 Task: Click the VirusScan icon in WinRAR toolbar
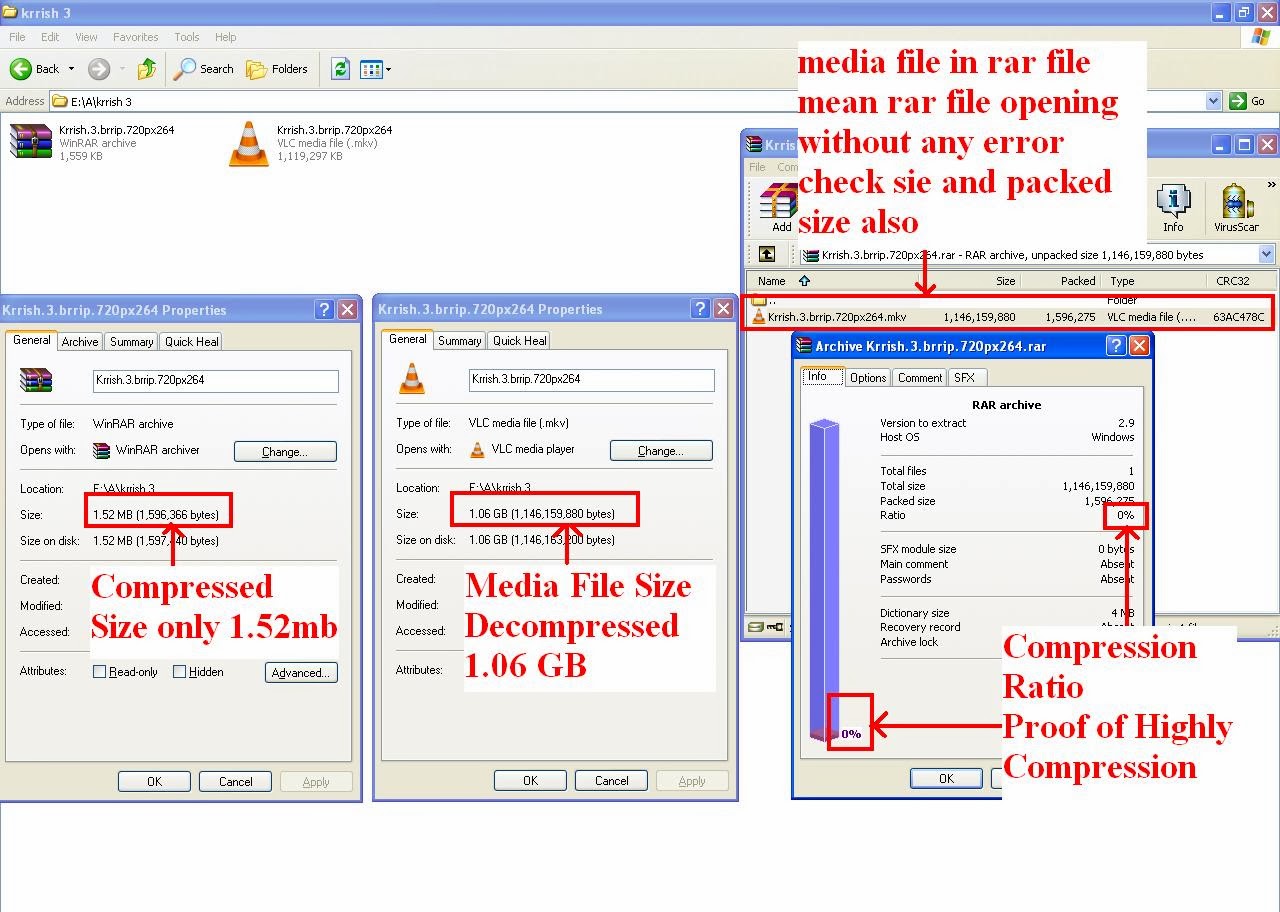[x=1236, y=207]
